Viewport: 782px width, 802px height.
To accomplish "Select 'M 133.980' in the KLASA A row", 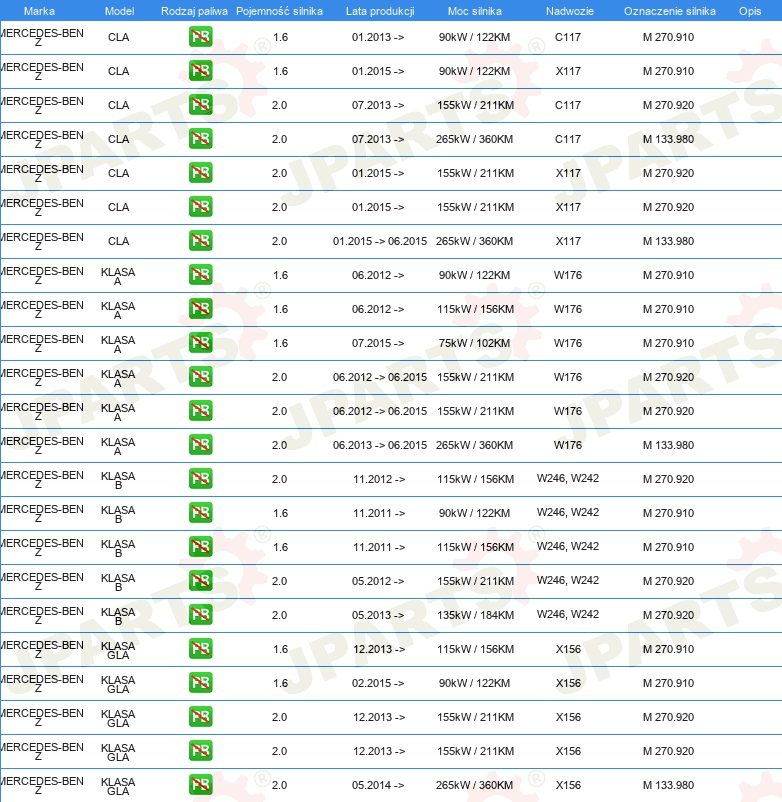I will 668,445.
